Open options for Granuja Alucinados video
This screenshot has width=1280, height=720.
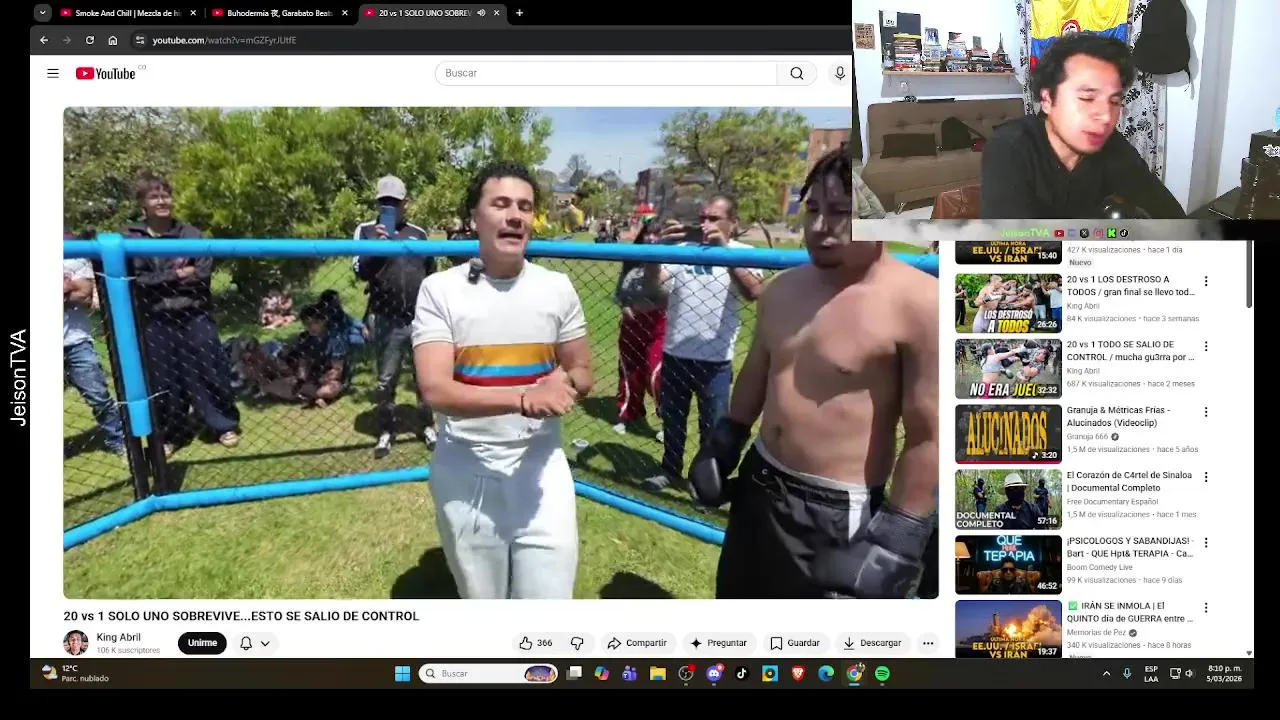tap(1206, 412)
